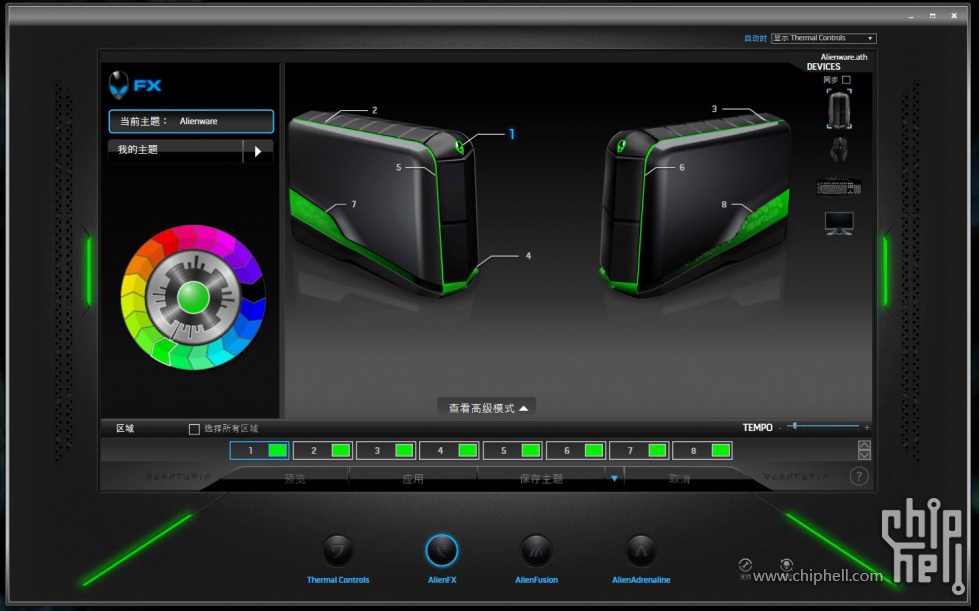Click the 区域 zones label
The height and width of the screenshot is (611, 979).
[x=125, y=428]
